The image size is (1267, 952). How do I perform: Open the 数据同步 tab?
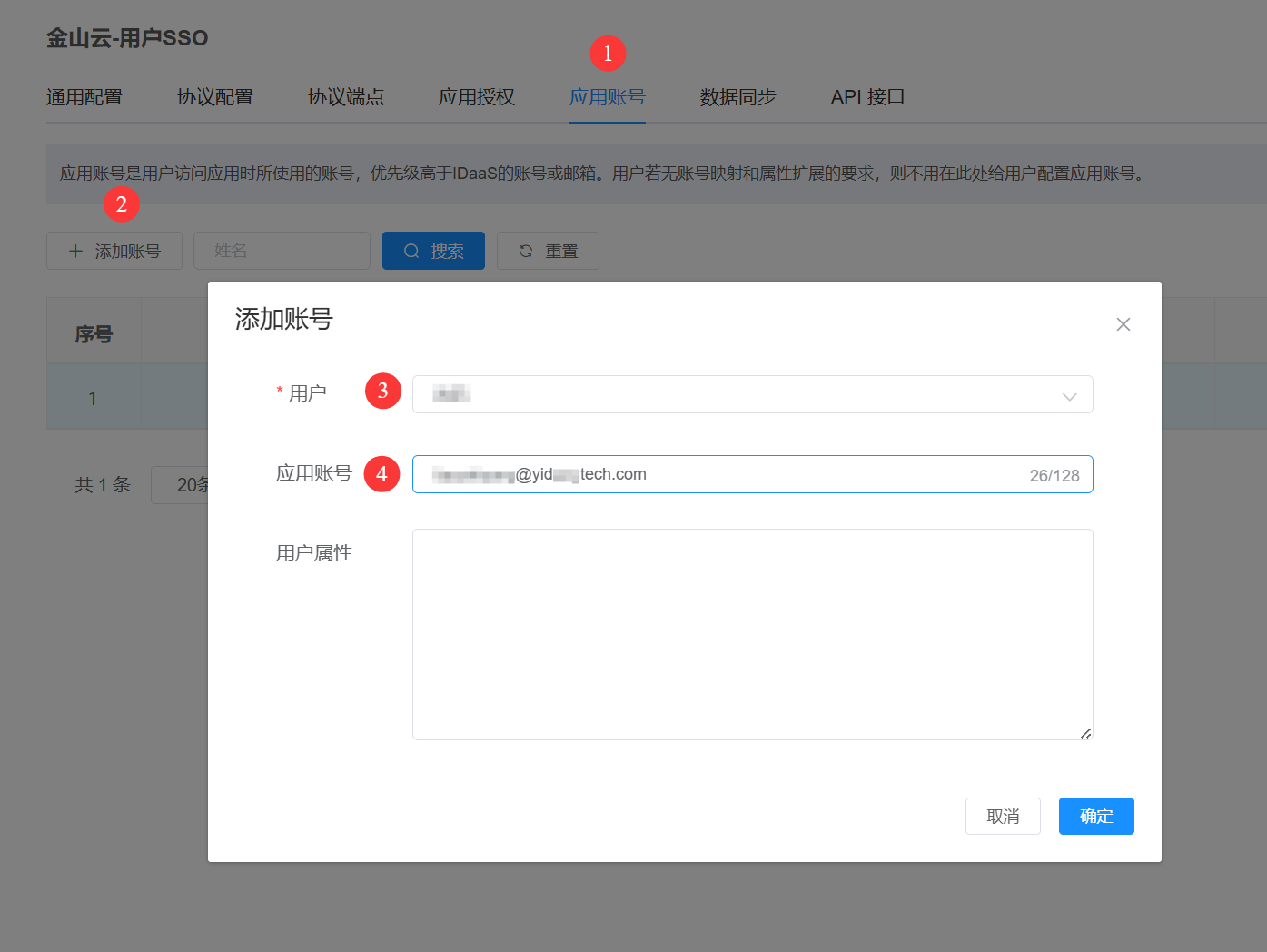pos(738,97)
